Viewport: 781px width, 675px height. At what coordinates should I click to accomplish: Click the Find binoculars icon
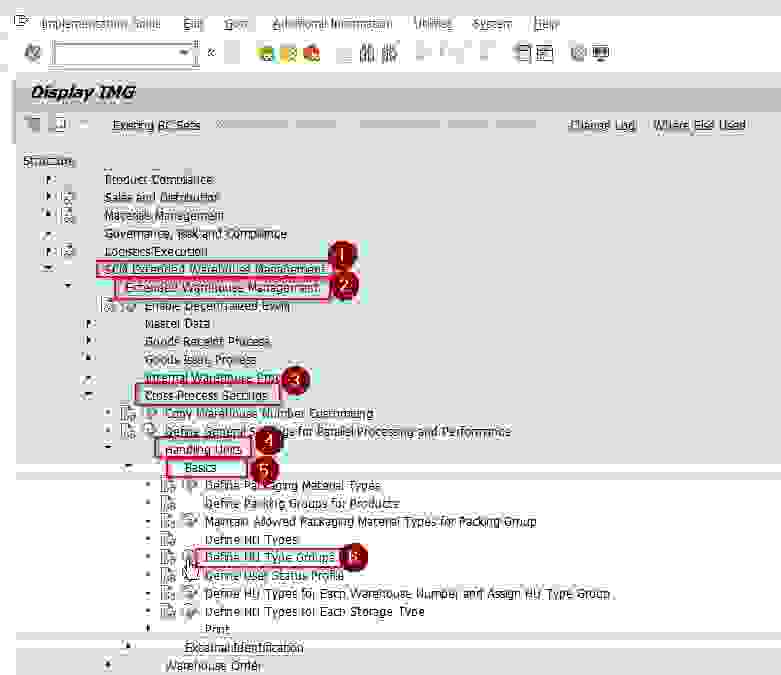[x=367, y=53]
